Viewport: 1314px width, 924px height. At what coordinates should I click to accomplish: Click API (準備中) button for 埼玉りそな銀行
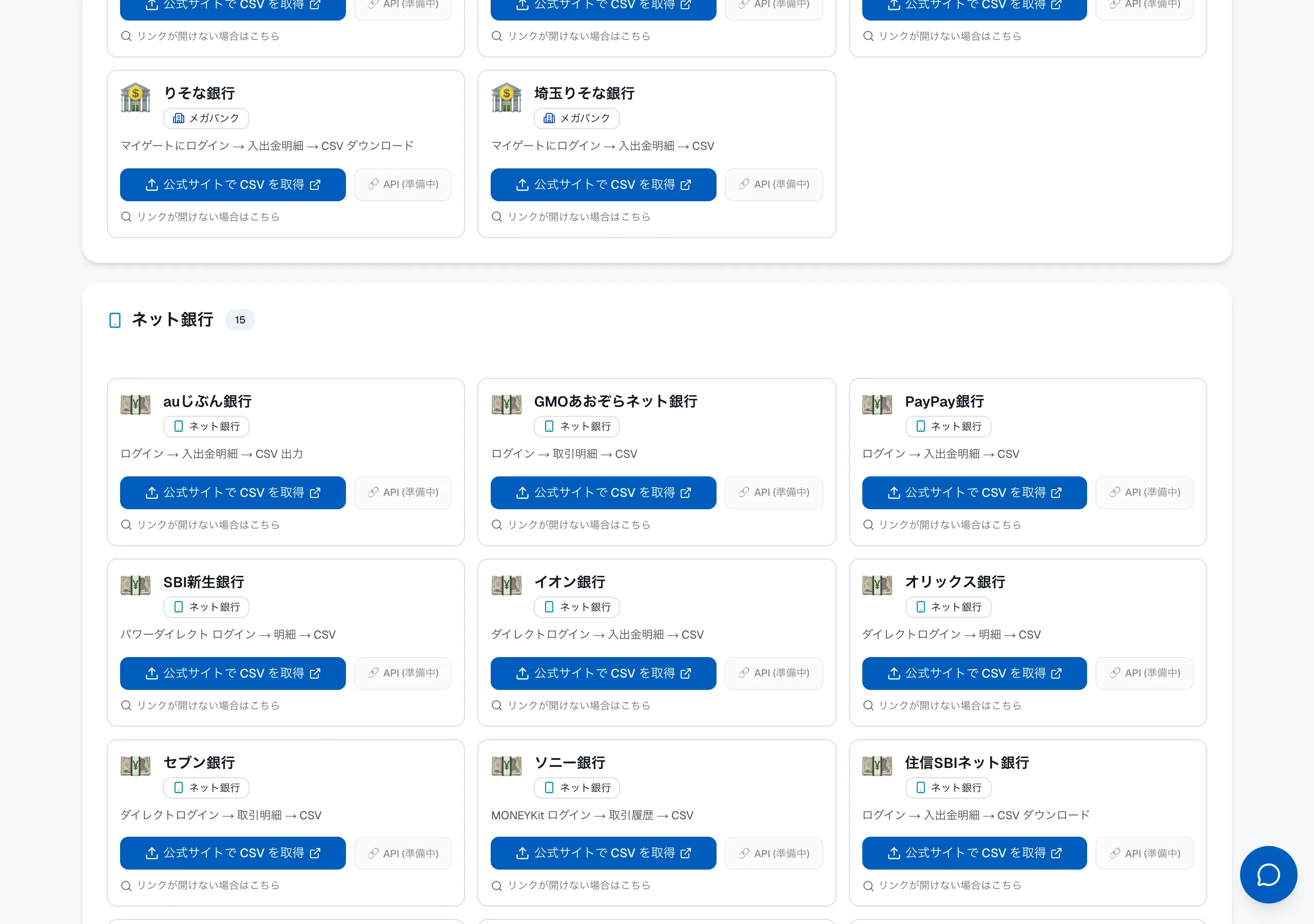774,184
